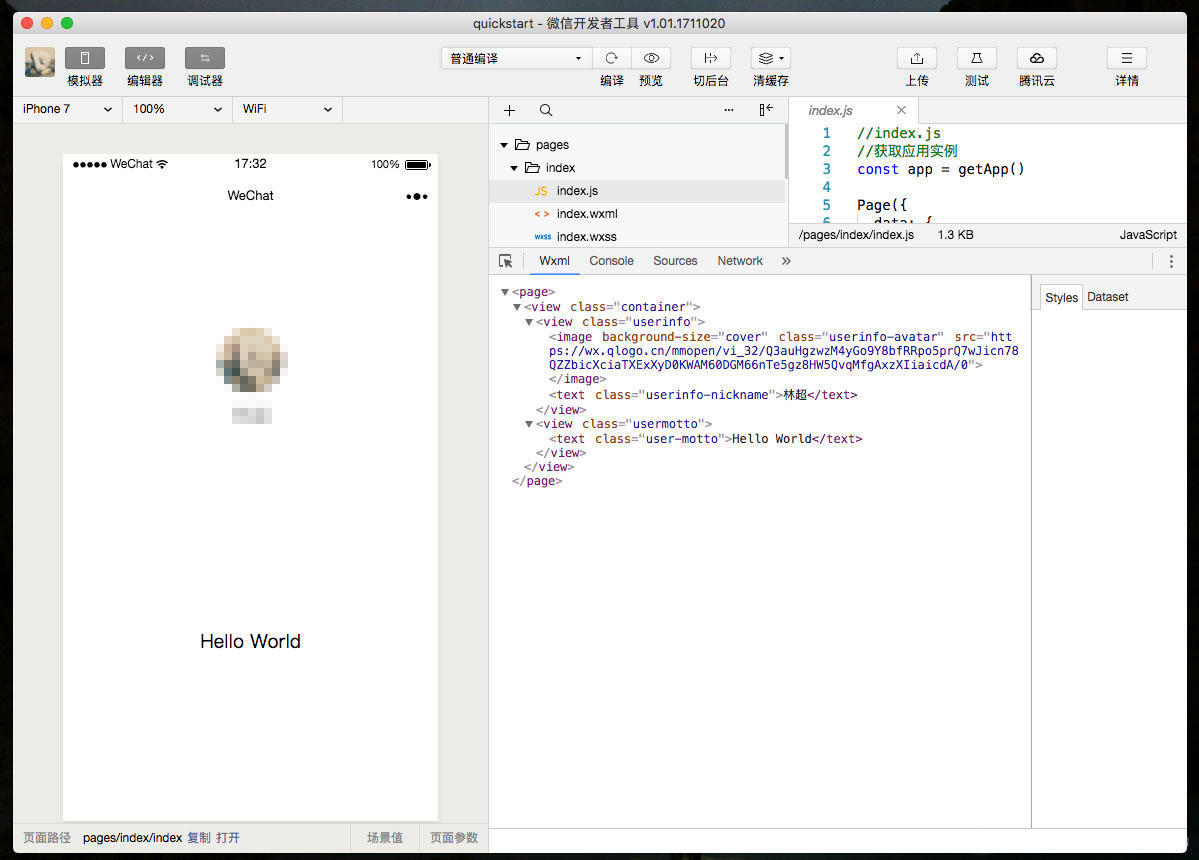Open Tencent Cloud (腾讯云) icon

[x=1037, y=58]
